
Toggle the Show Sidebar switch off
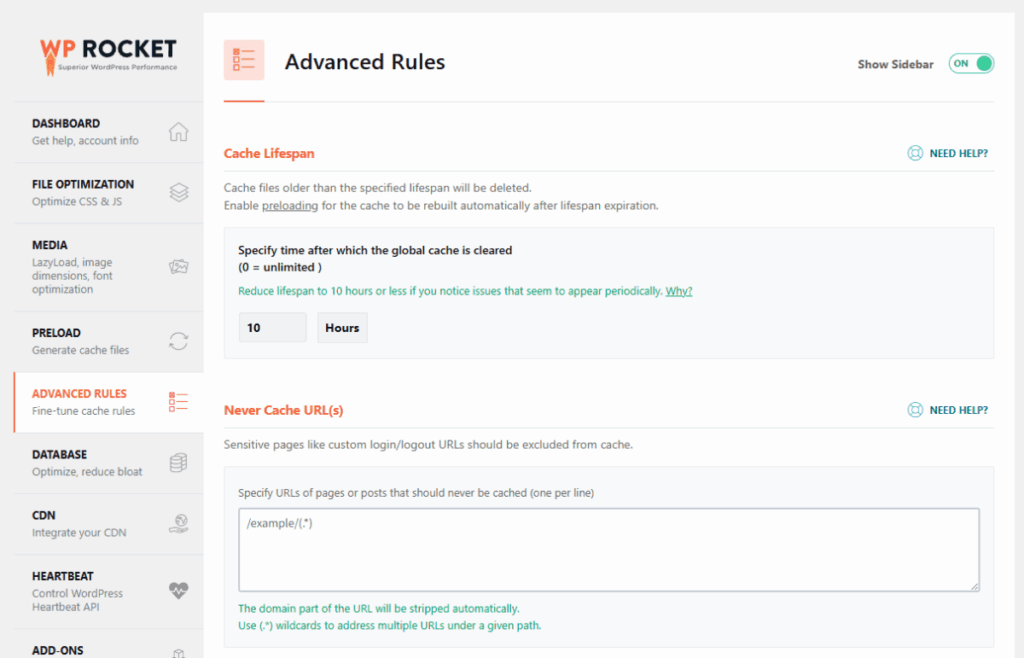[x=971, y=64]
